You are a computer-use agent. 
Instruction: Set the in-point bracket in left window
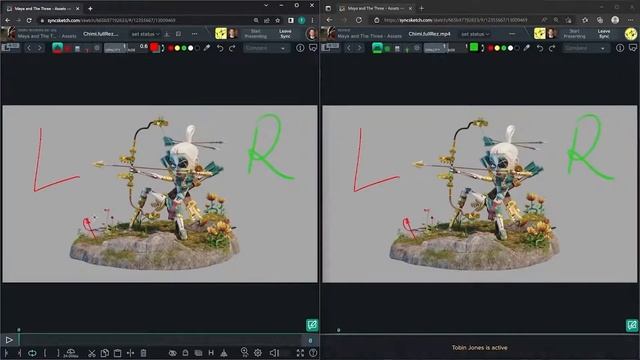pyautogui.click(x=45, y=353)
